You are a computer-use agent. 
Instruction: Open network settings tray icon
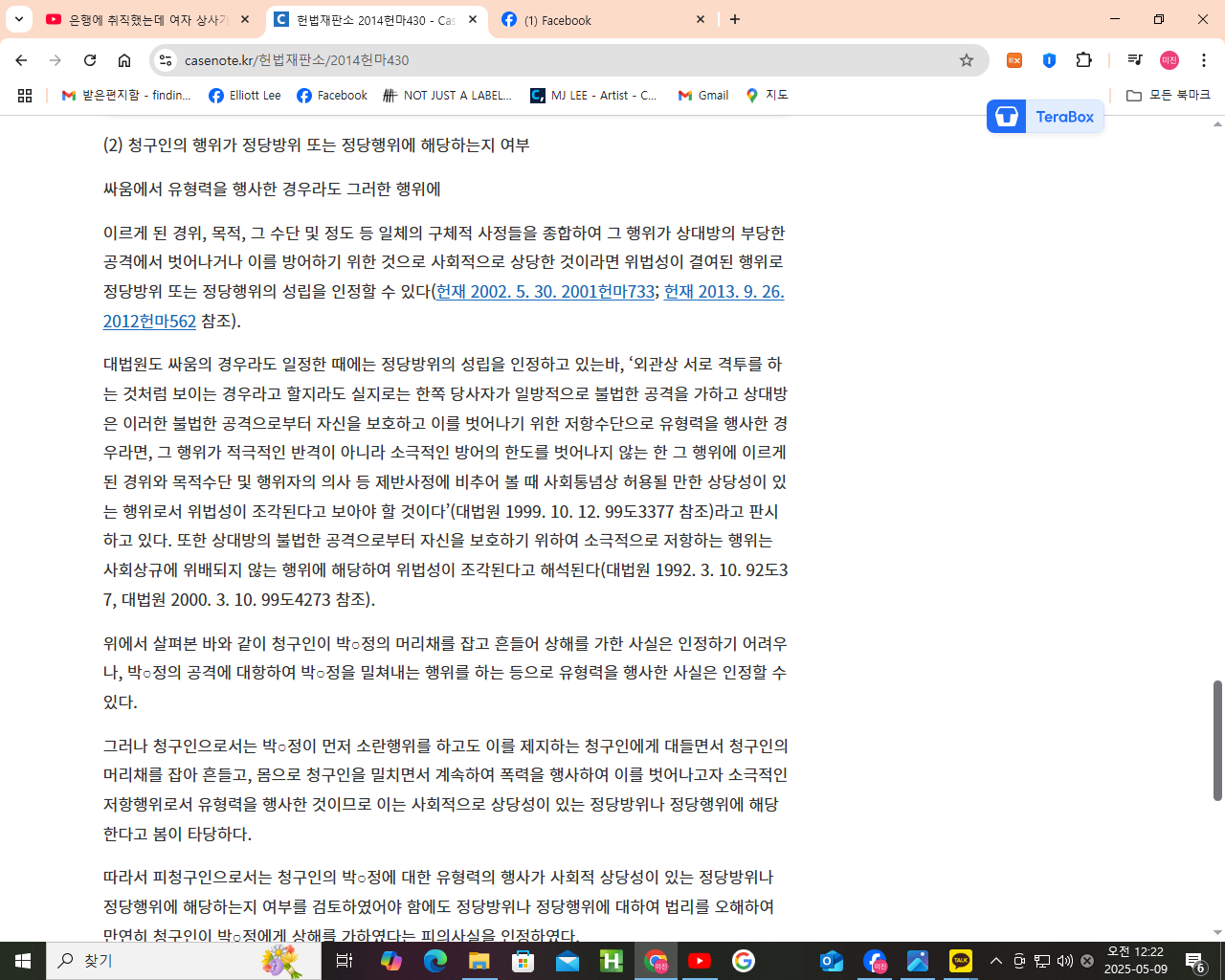[1042, 961]
